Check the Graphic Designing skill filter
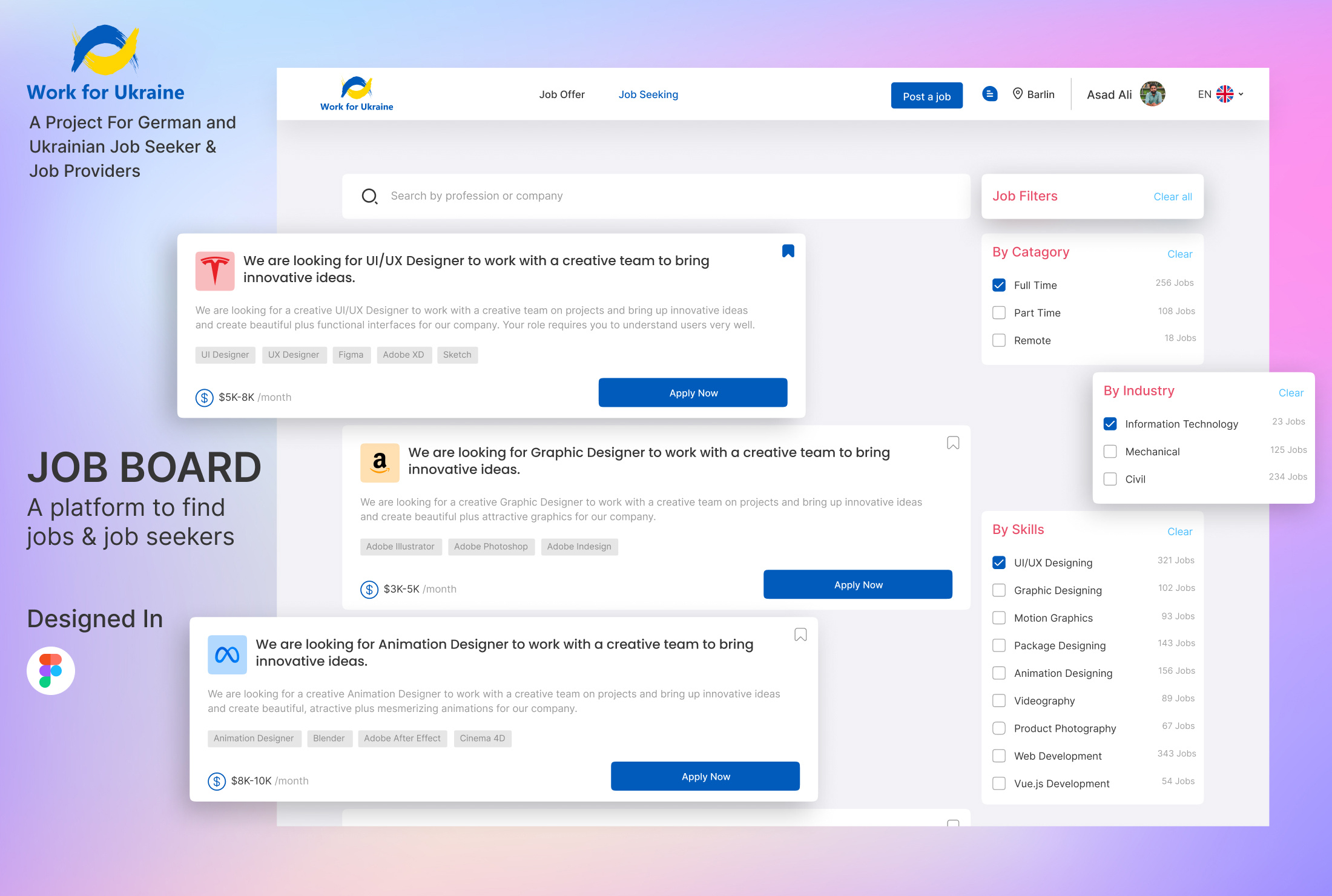 (999, 590)
